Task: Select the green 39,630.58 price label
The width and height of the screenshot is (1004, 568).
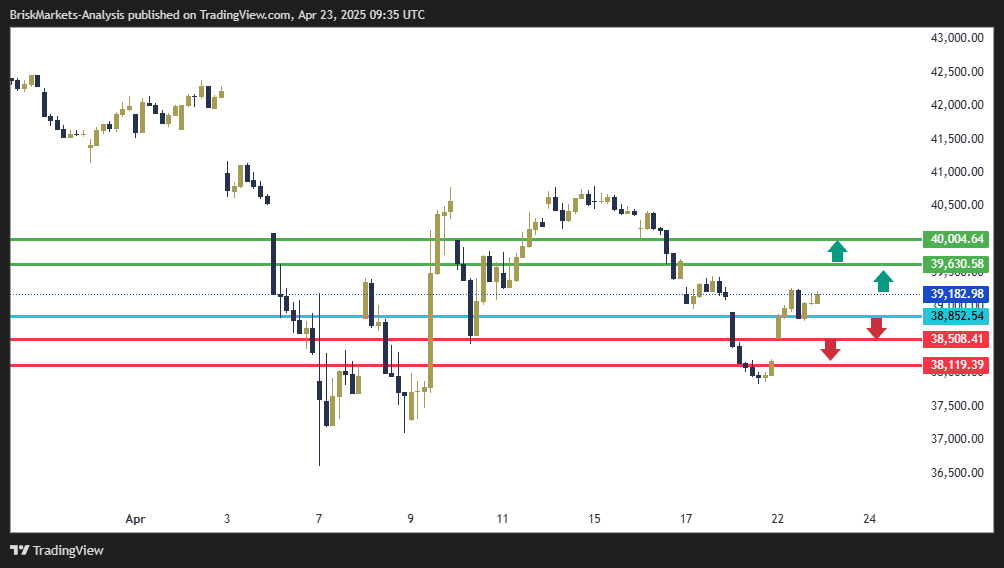Action: click(958, 264)
